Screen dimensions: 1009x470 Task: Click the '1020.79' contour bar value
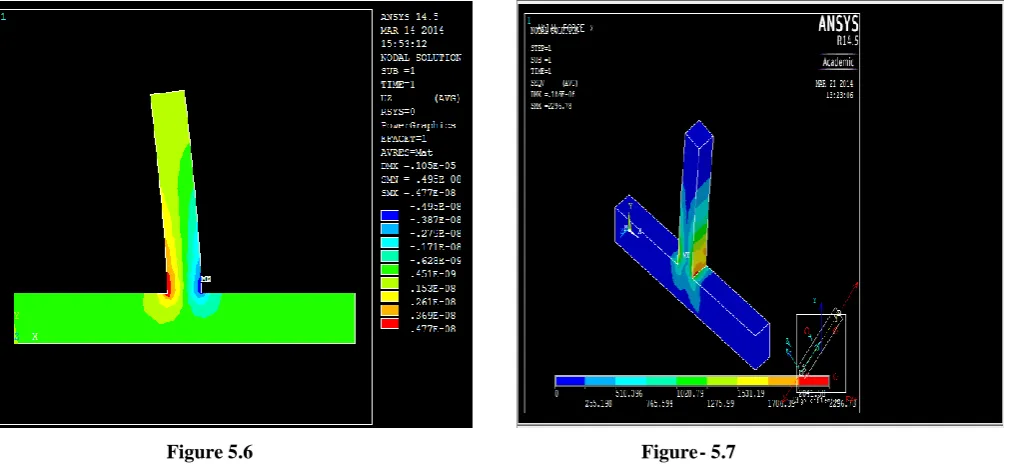click(690, 393)
